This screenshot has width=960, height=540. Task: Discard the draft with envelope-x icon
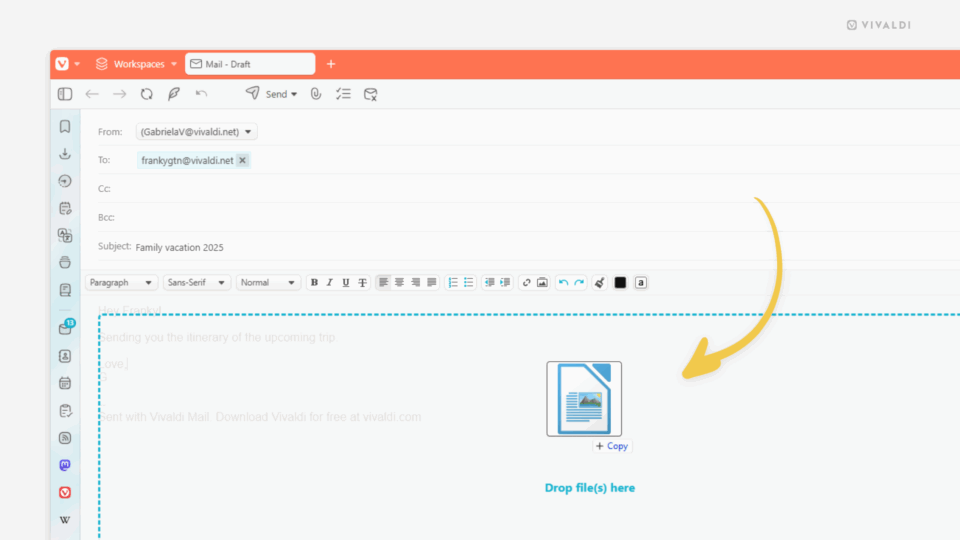pos(370,94)
